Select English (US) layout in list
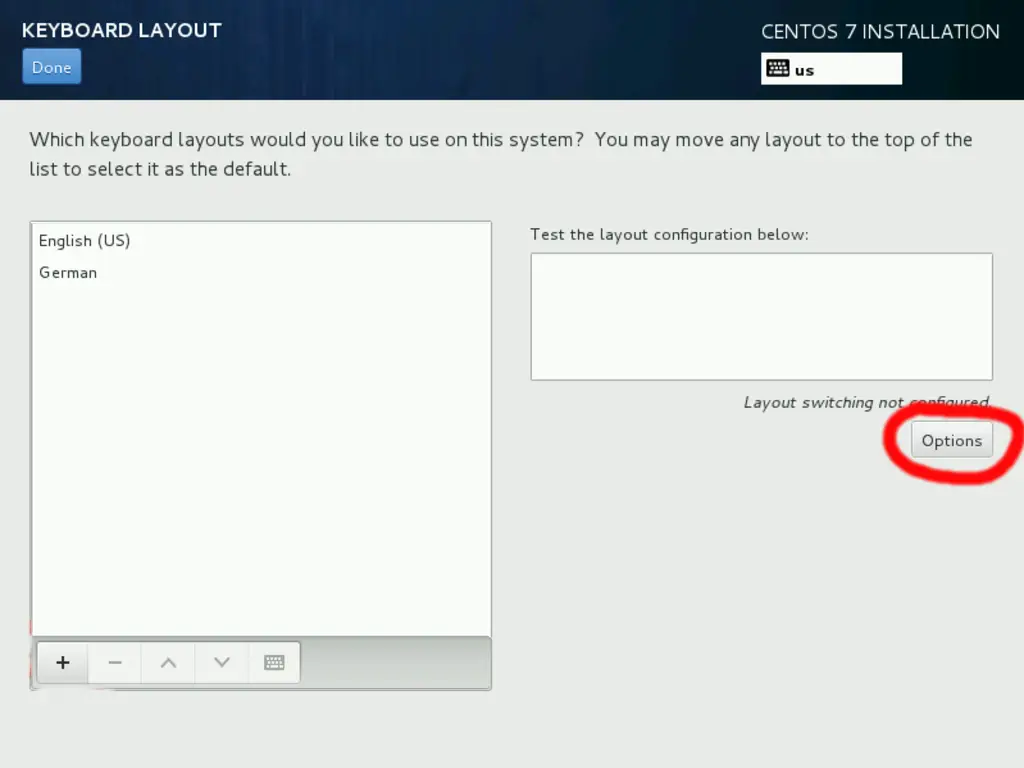1024x768 pixels. click(x=261, y=241)
